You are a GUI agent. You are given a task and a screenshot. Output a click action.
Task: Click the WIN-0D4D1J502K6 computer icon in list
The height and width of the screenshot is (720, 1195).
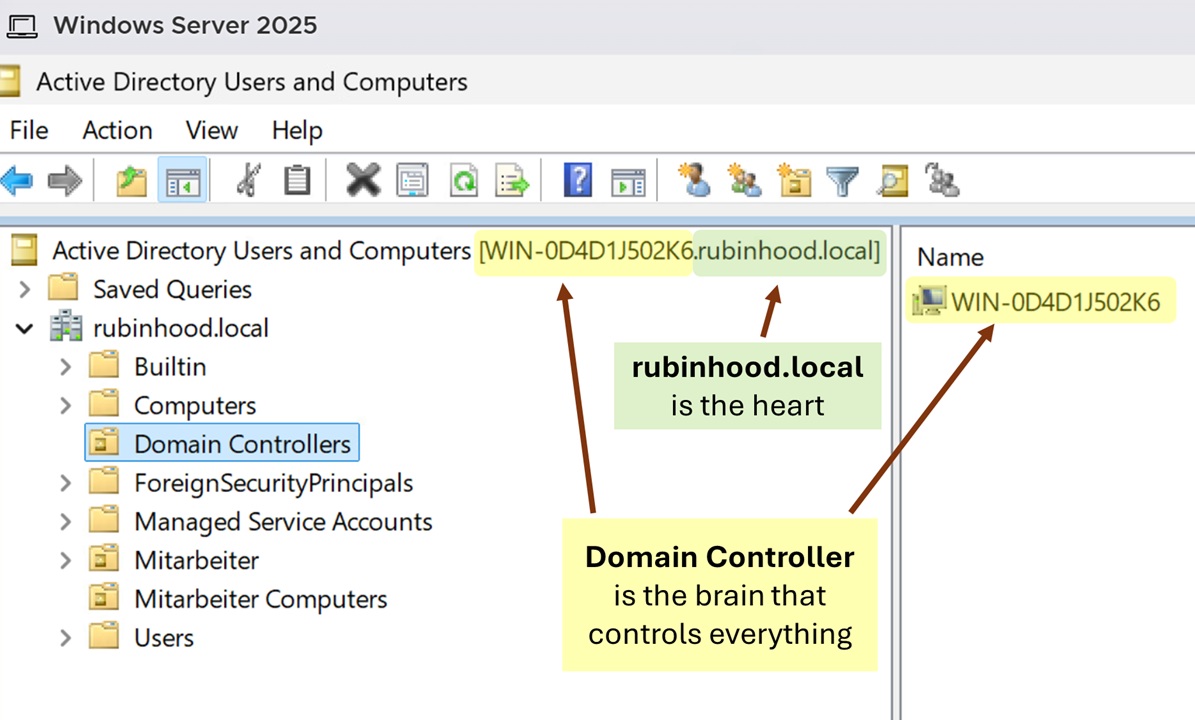pos(929,301)
